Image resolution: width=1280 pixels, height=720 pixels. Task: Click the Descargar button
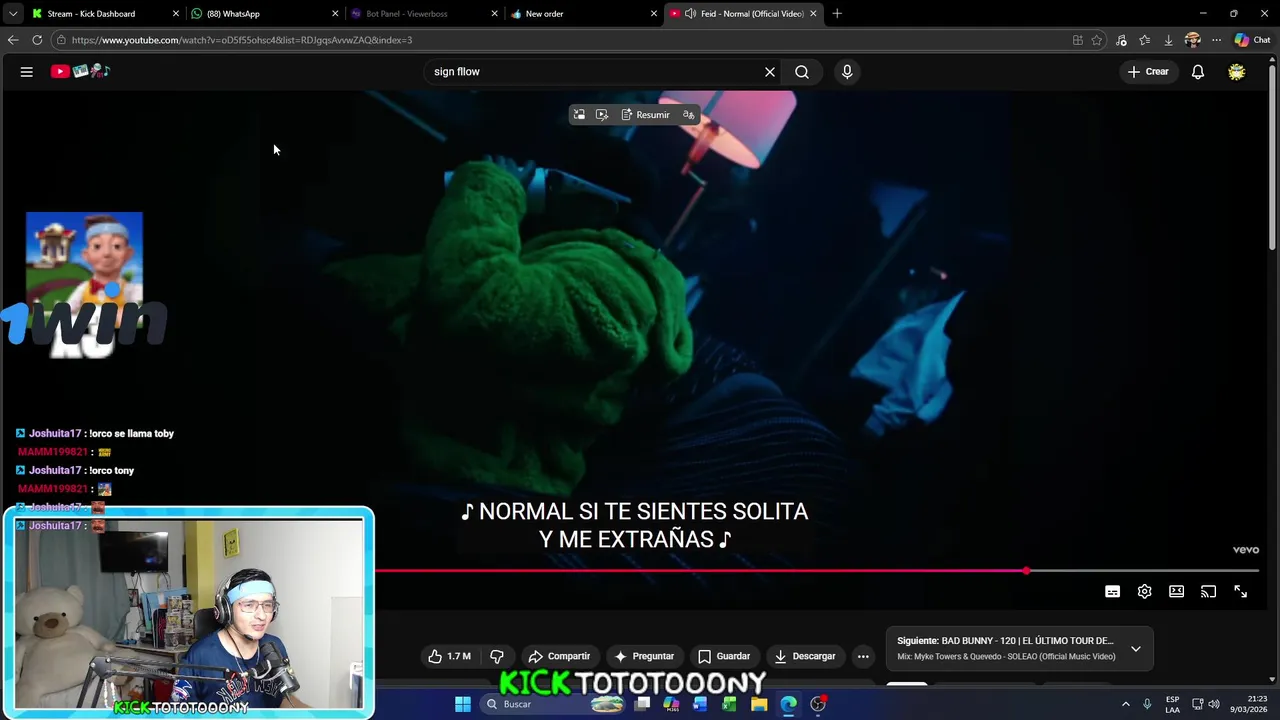[x=805, y=656]
